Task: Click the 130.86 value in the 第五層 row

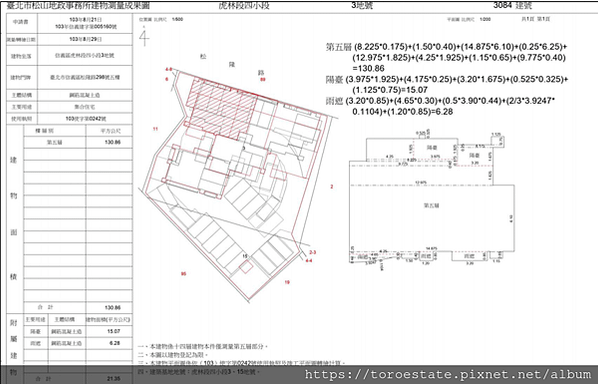Action: pyautogui.click(x=113, y=142)
